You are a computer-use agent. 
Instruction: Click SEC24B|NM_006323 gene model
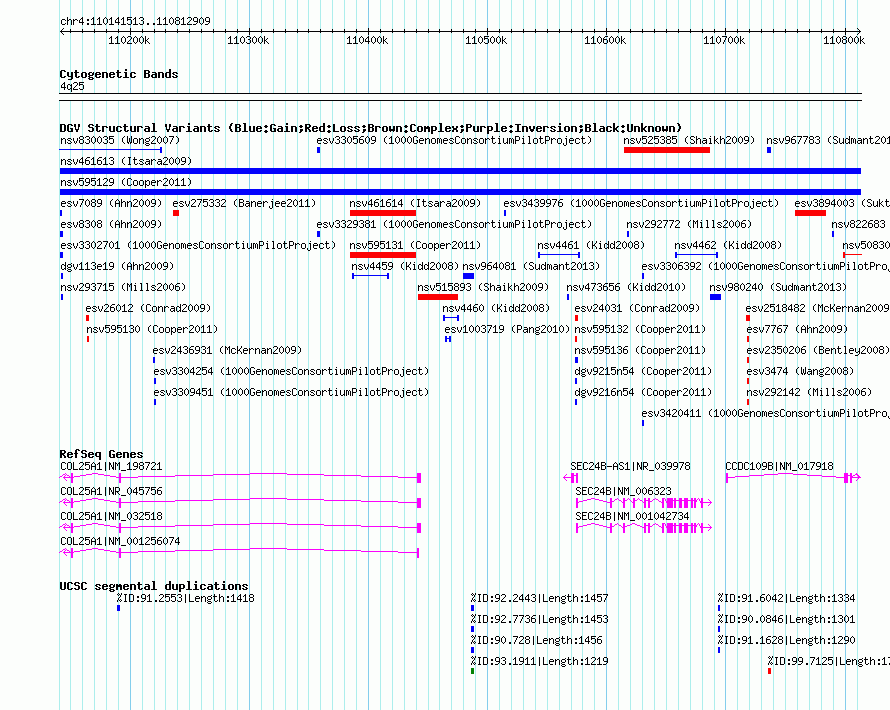click(644, 503)
